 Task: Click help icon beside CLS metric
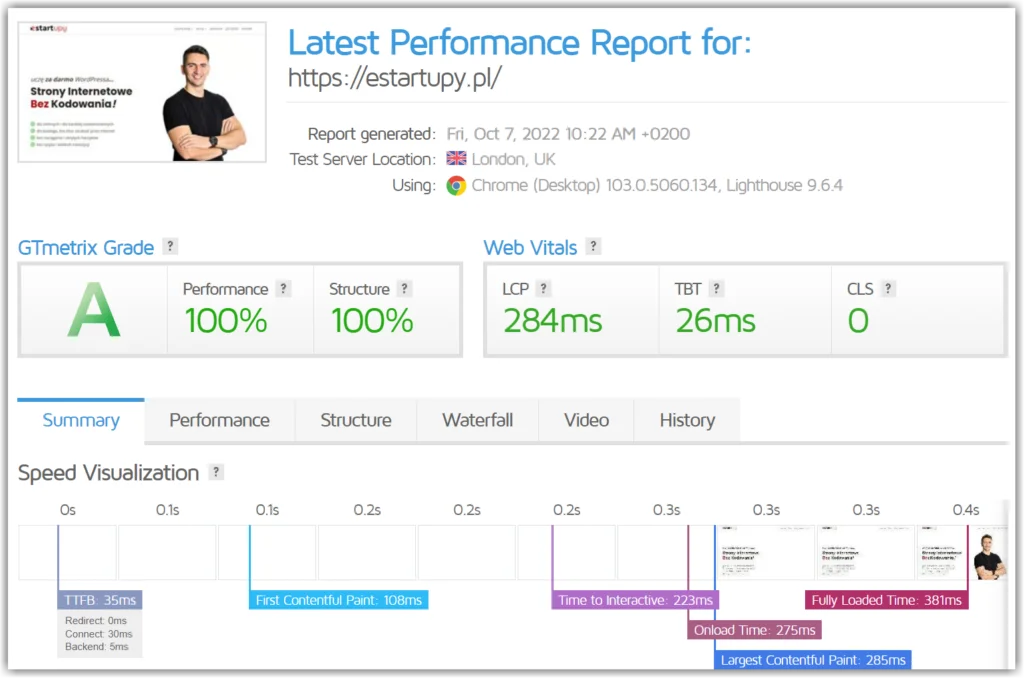point(889,289)
